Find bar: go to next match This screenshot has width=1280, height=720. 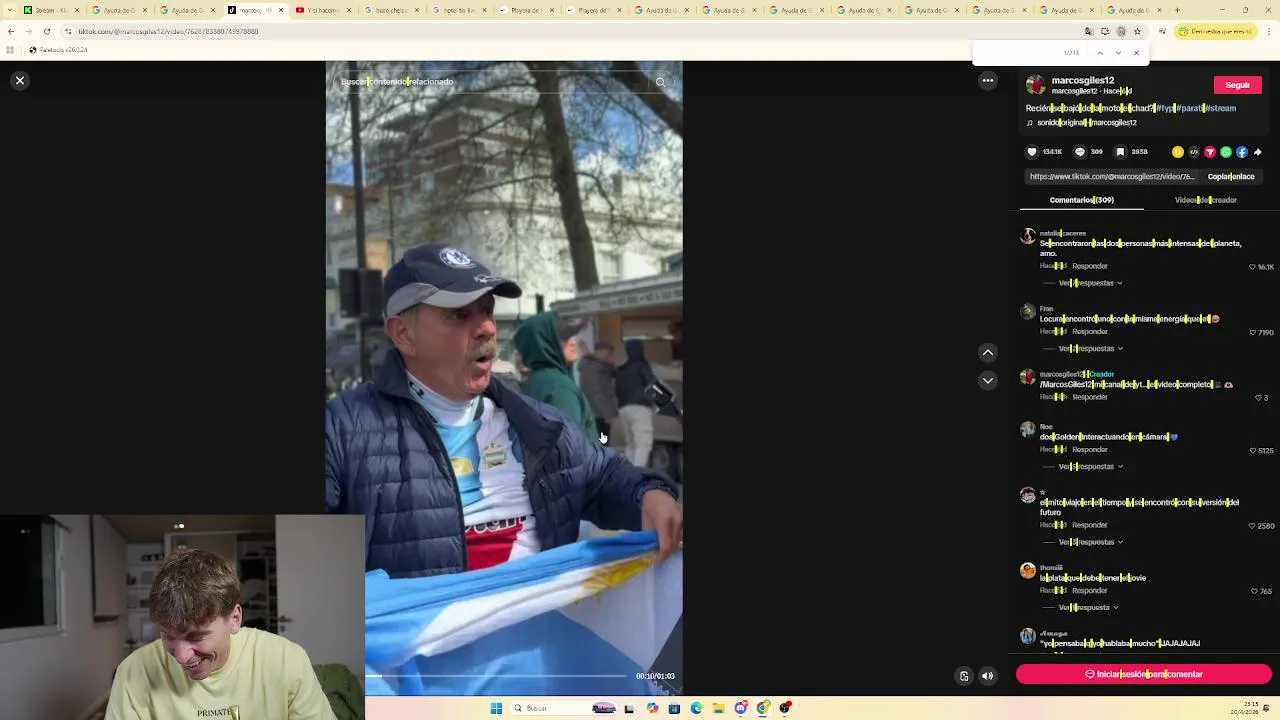[1118, 53]
